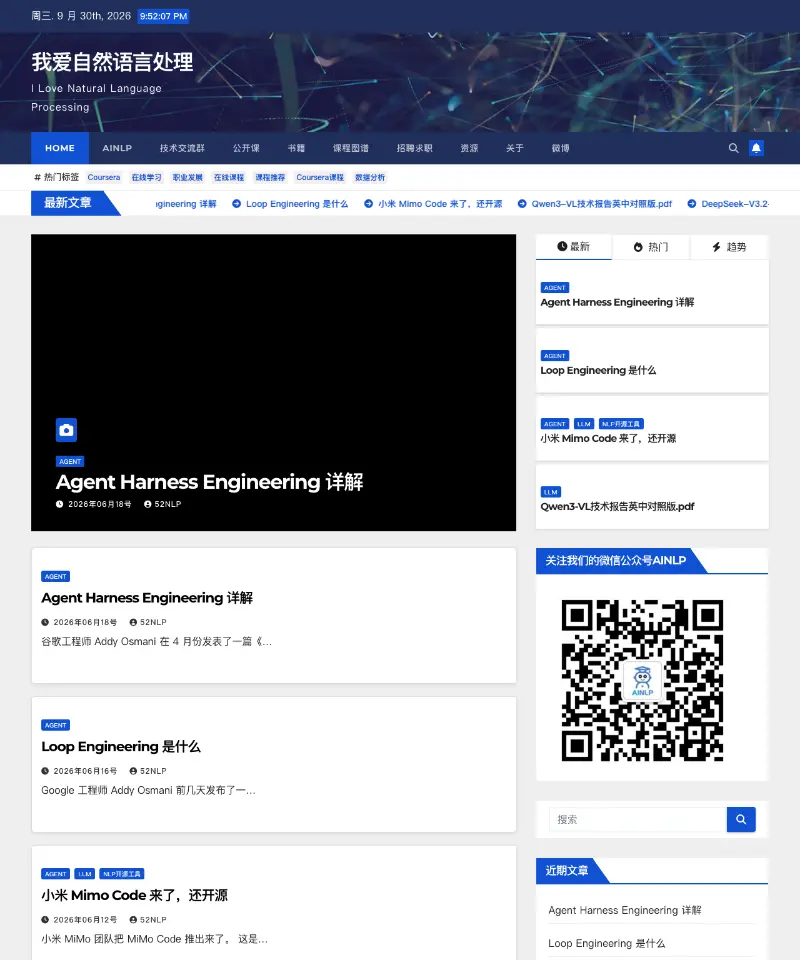Click the 职业发展 hot tag

pos(188,178)
